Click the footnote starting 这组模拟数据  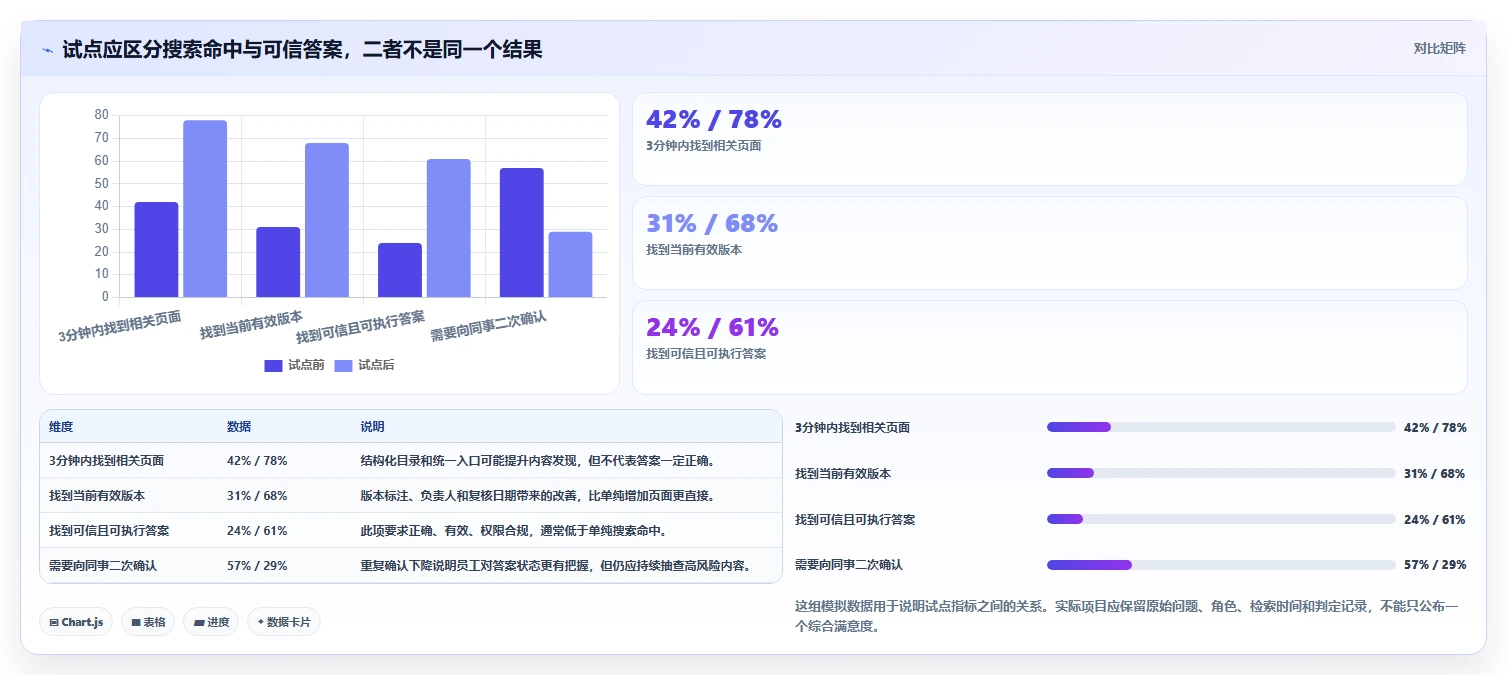point(1127,617)
